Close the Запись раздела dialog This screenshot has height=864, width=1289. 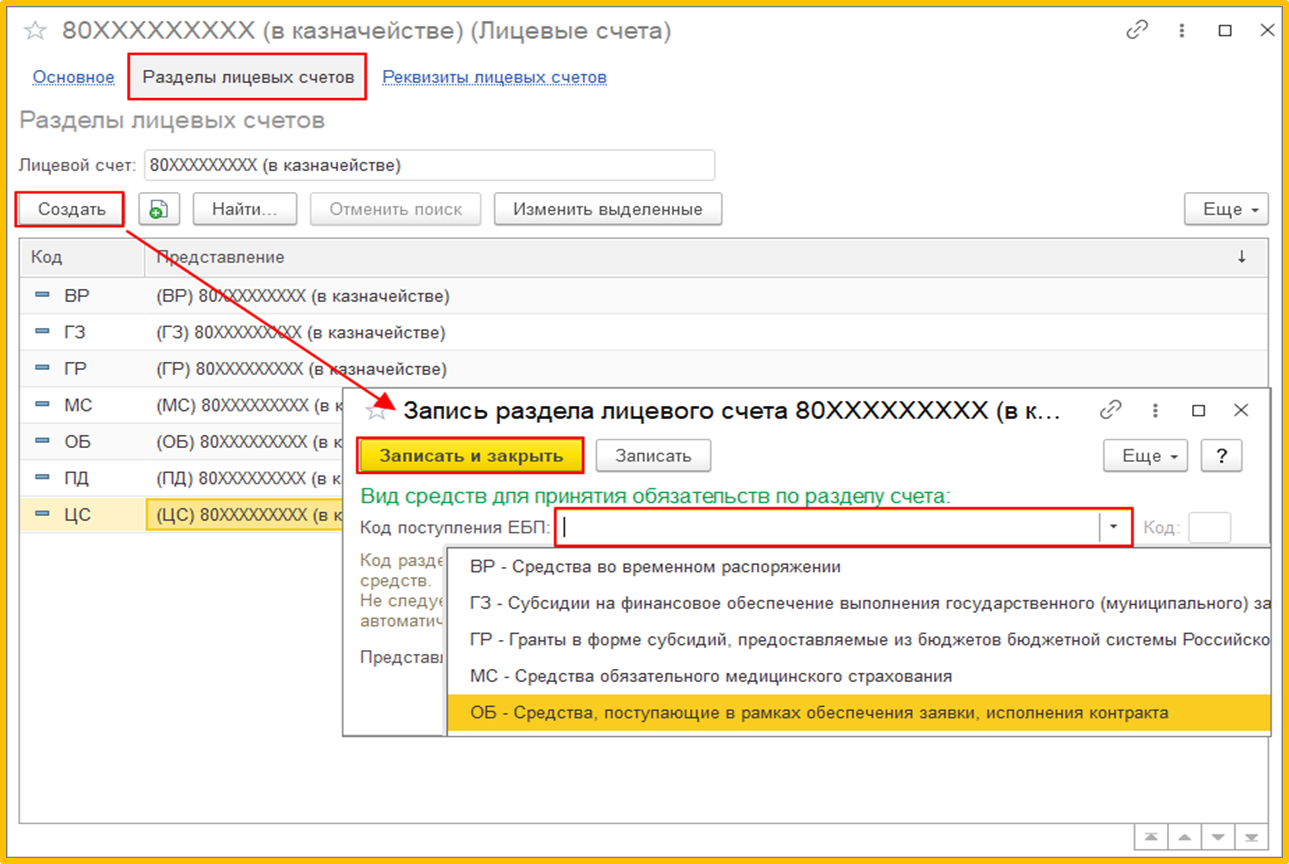pyautogui.click(x=1241, y=410)
